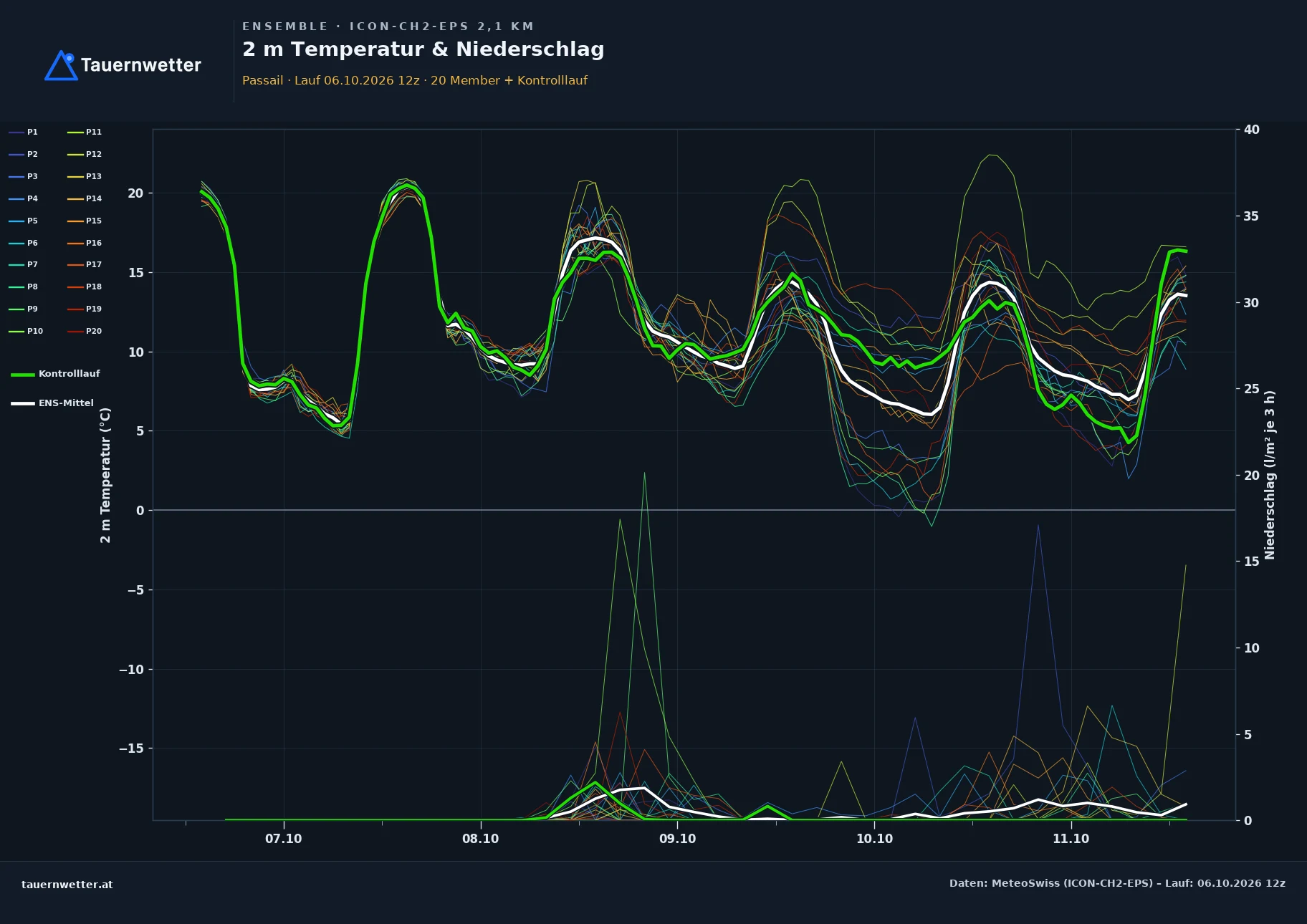Click the P20 legend entry

[x=85, y=331]
